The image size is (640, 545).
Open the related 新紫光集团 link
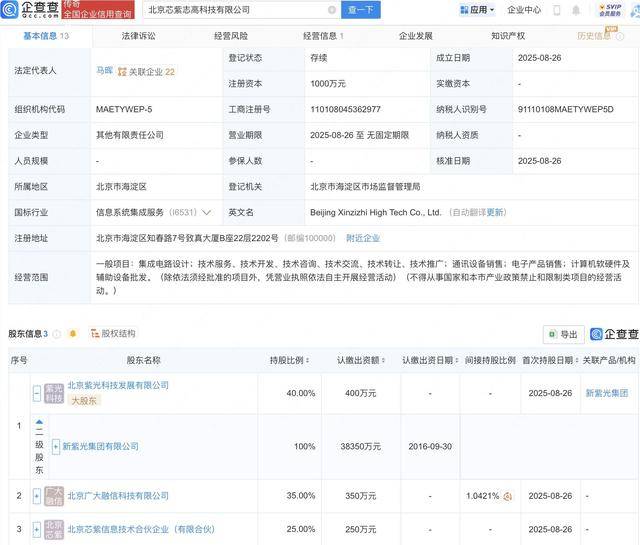[607, 393]
